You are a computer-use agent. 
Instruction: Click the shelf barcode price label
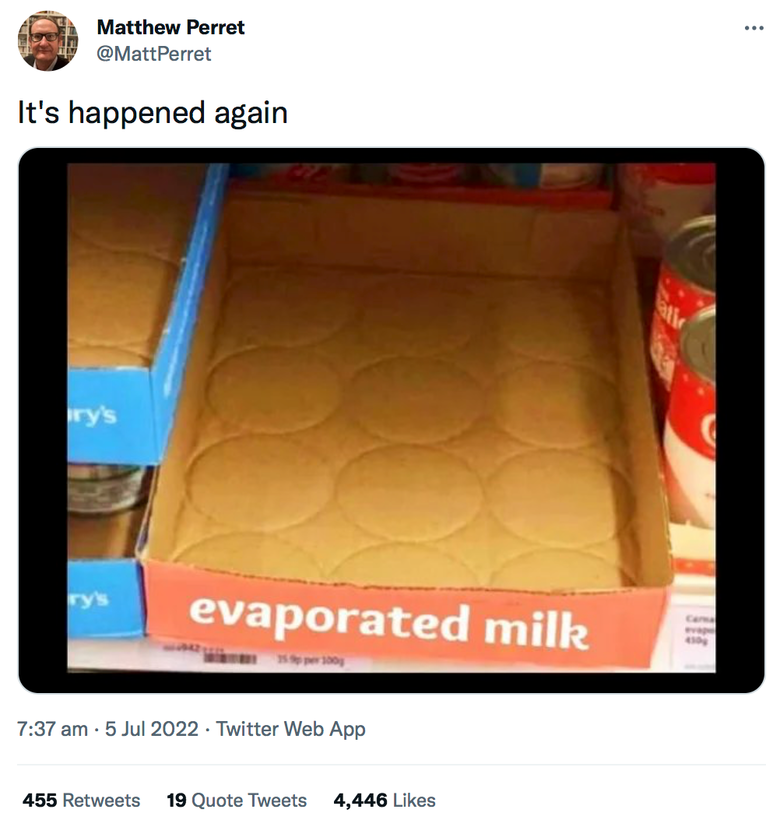(253, 658)
